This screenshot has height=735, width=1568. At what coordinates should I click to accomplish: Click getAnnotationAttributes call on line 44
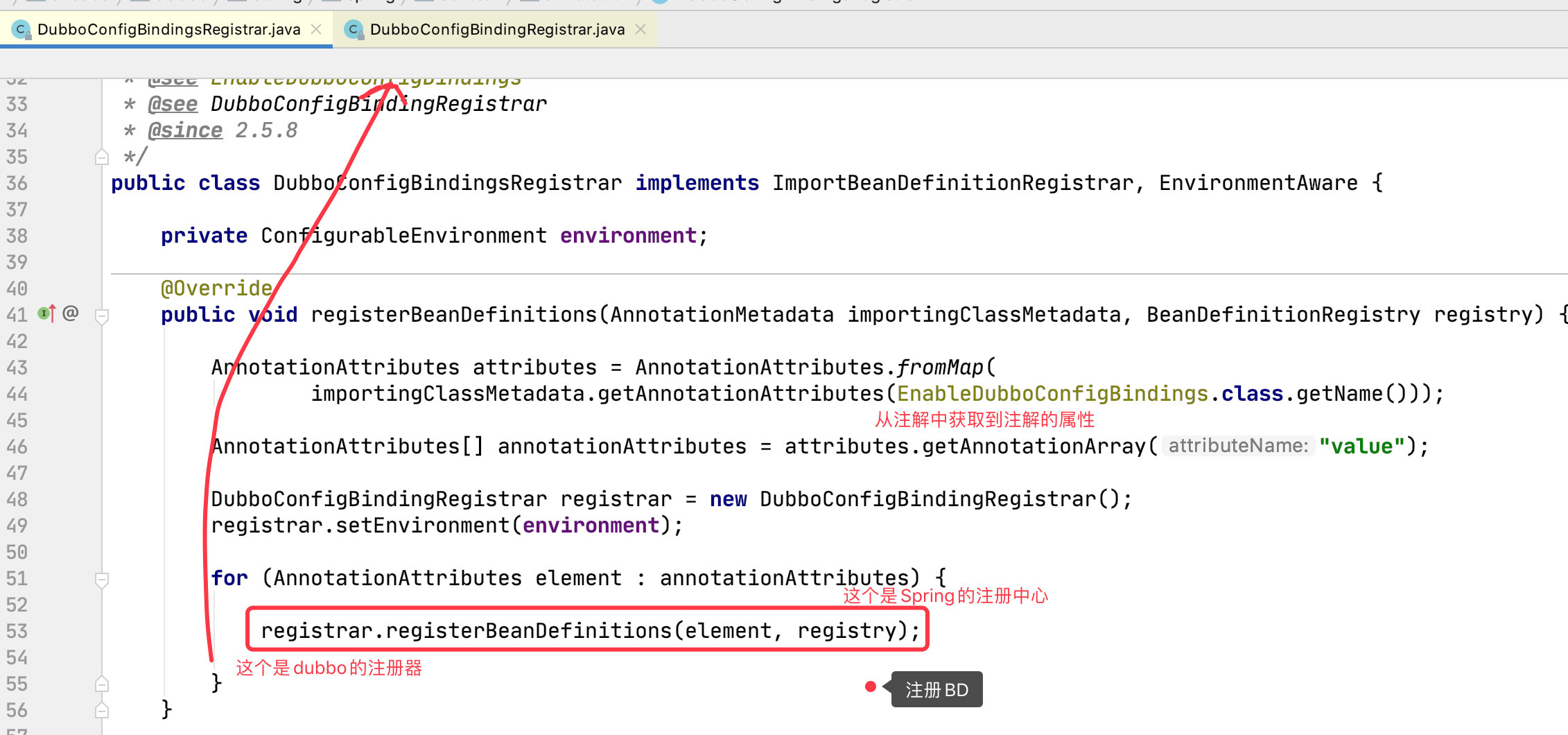click(x=741, y=394)
